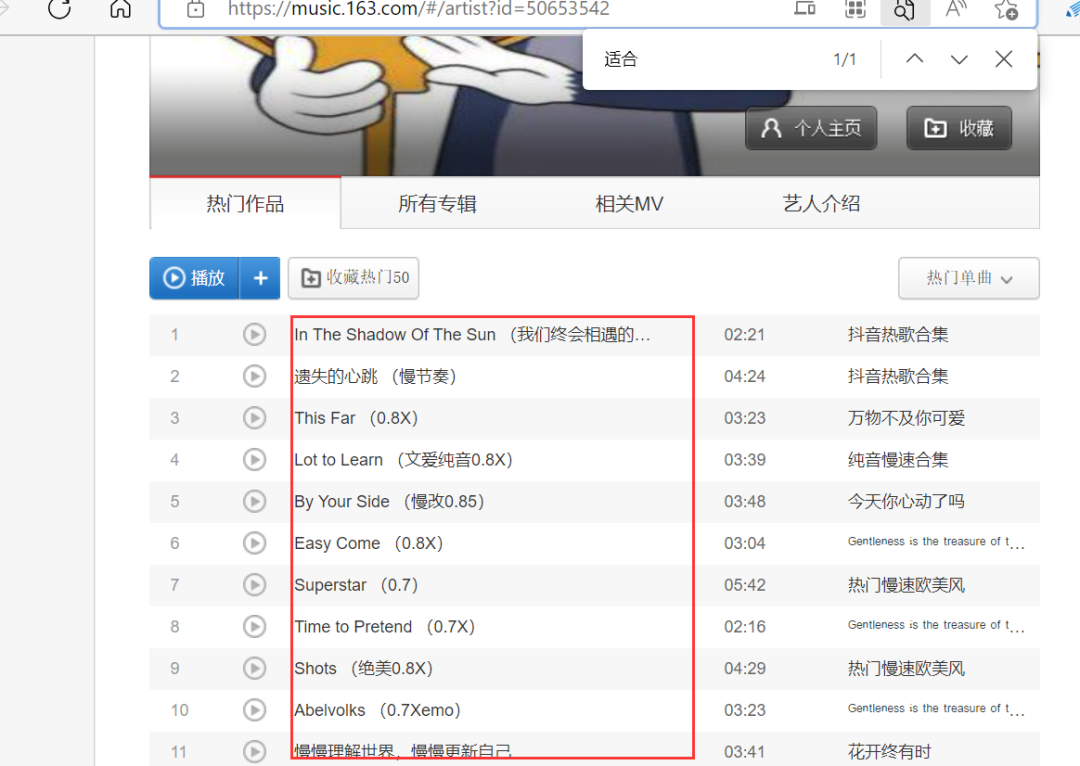The width and height of the screenshot is (1080, 766).
Task: Click the QR code grid icon
Action: (855, 10)
